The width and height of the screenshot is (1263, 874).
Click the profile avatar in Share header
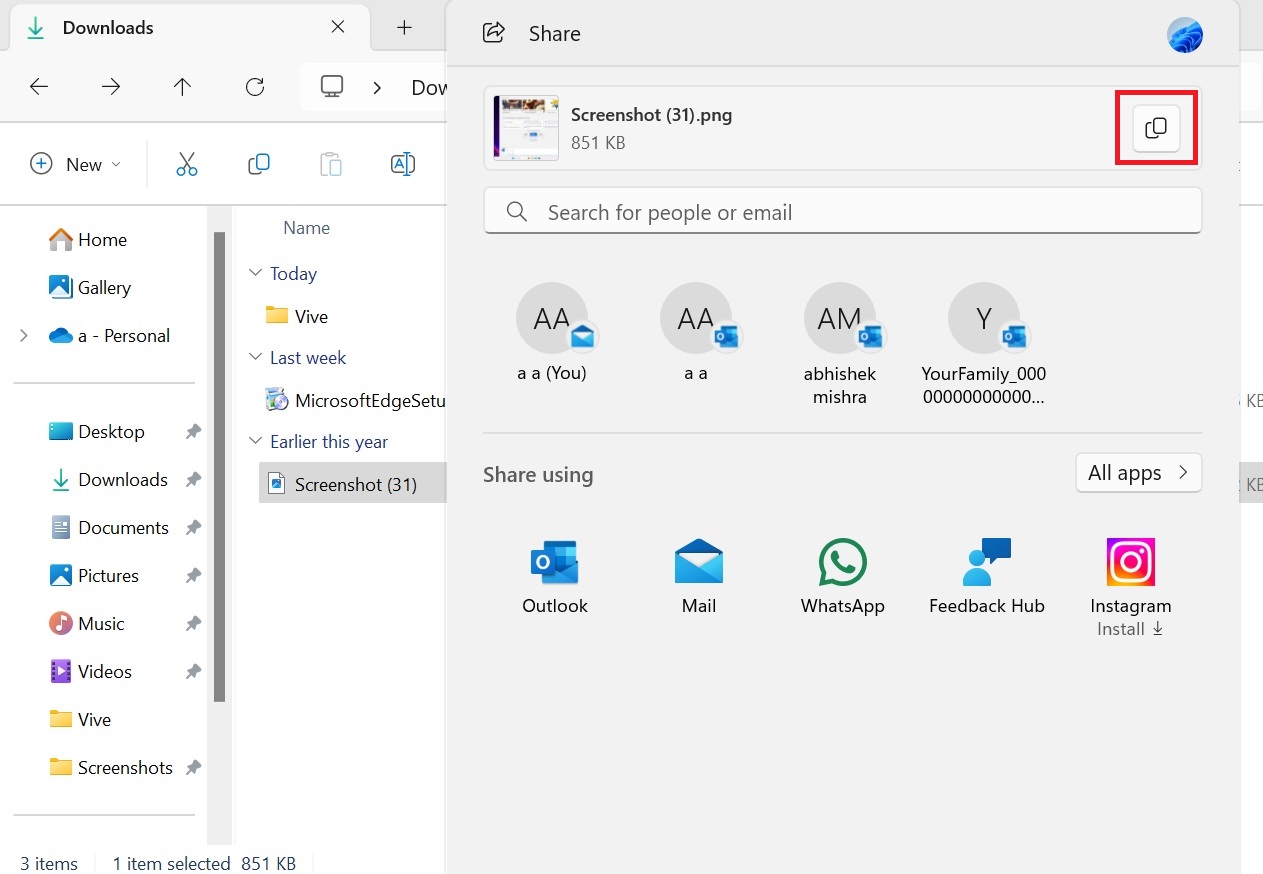click(1185, 35)
